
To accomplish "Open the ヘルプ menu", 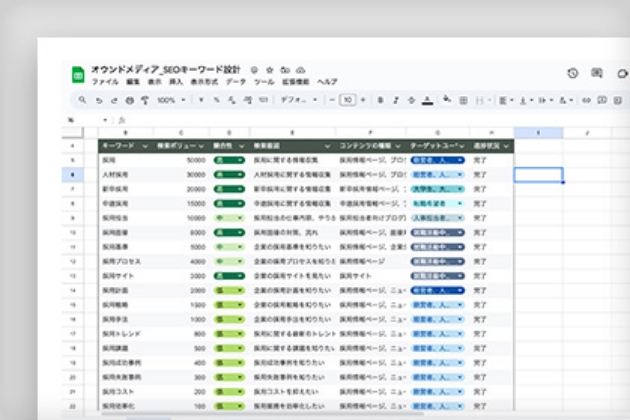I will pos(327,82).
